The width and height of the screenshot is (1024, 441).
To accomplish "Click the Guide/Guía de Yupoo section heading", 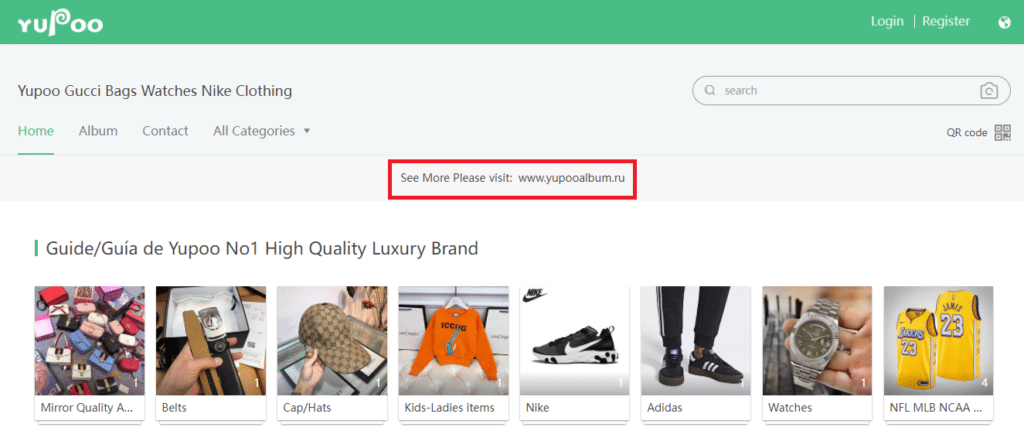I will (x=262, y=248).
